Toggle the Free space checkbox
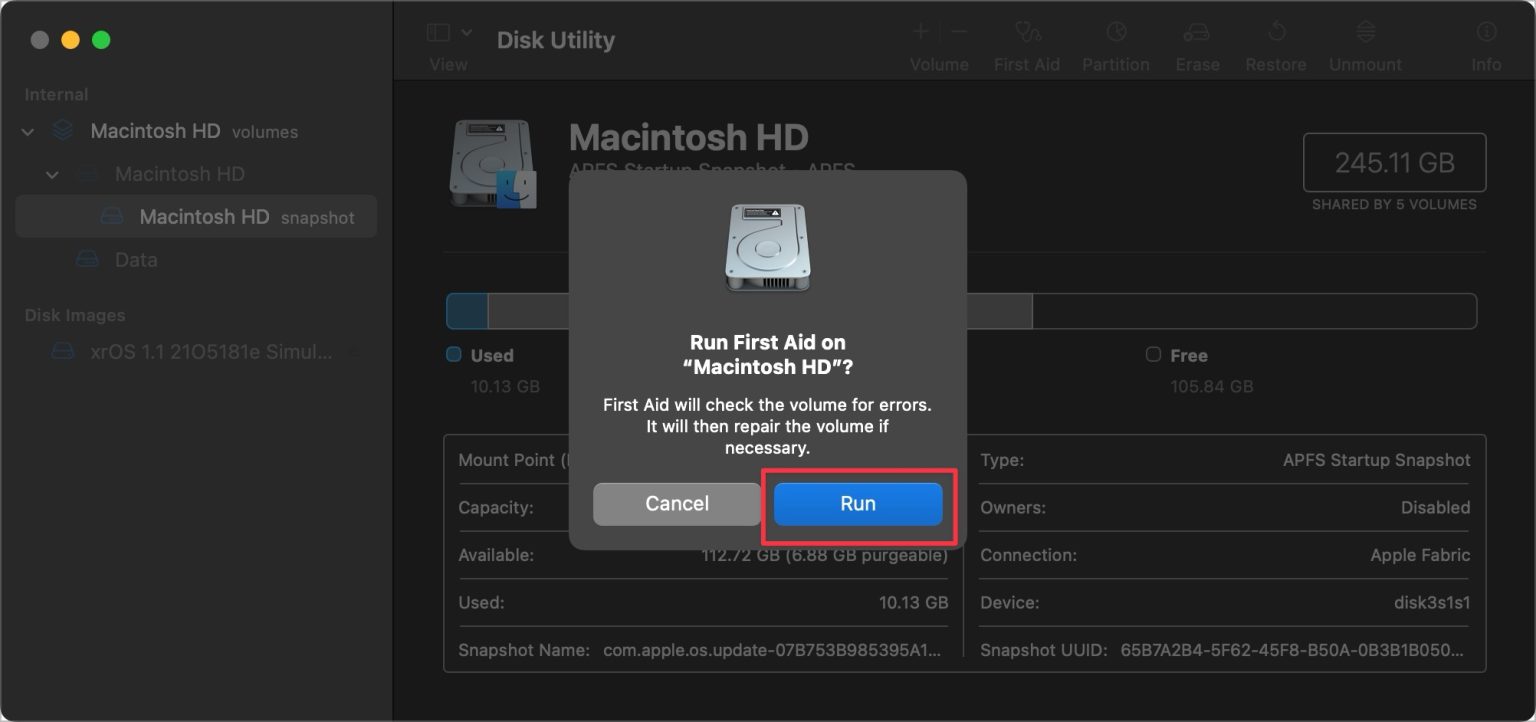The width and height of the screenshot is (1536, 722). 1155,355
